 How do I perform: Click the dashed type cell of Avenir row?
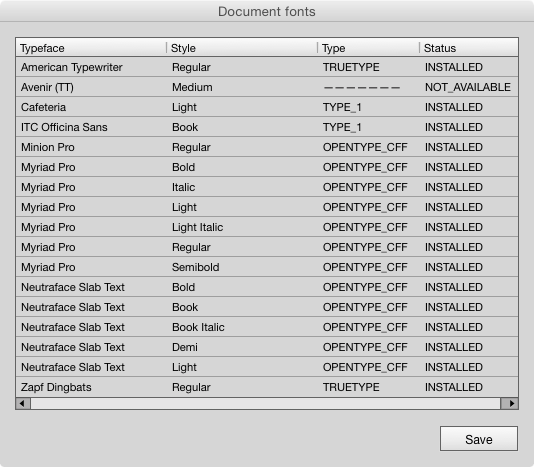(x=362, y=88)
